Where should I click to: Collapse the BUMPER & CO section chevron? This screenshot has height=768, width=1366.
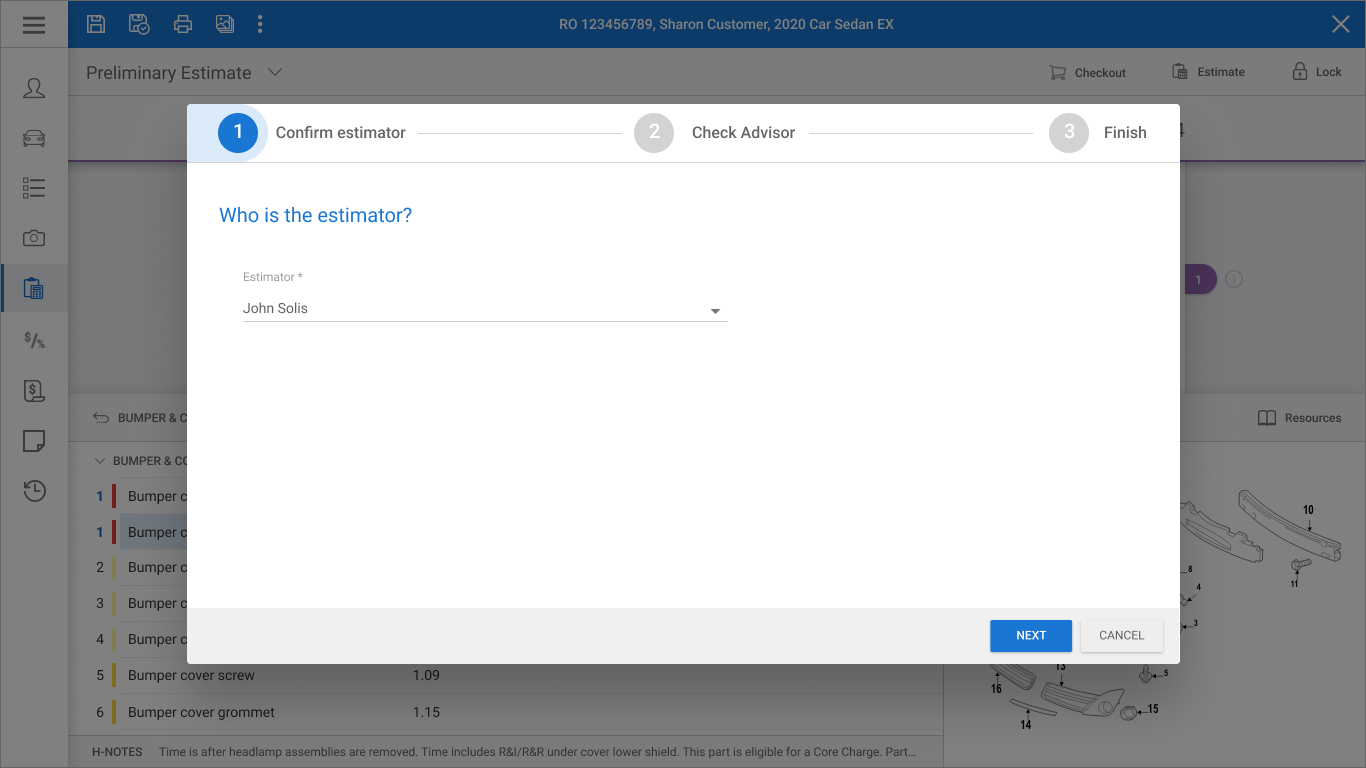[99, 461]
